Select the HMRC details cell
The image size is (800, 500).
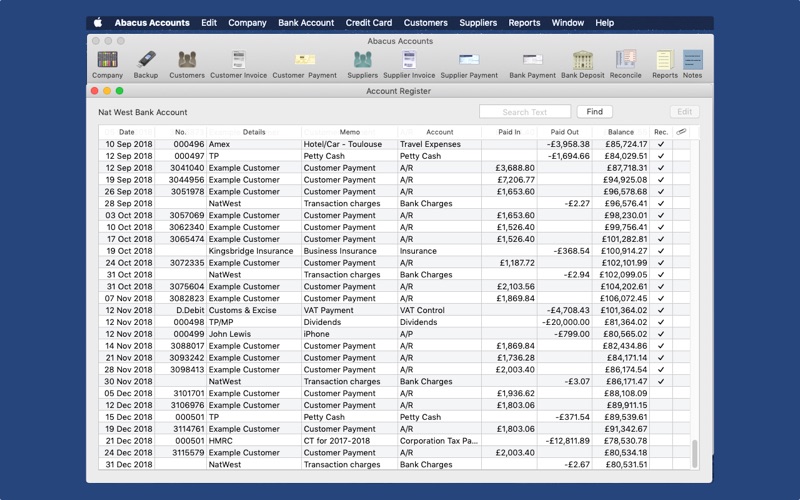click(x=220, y=441)
